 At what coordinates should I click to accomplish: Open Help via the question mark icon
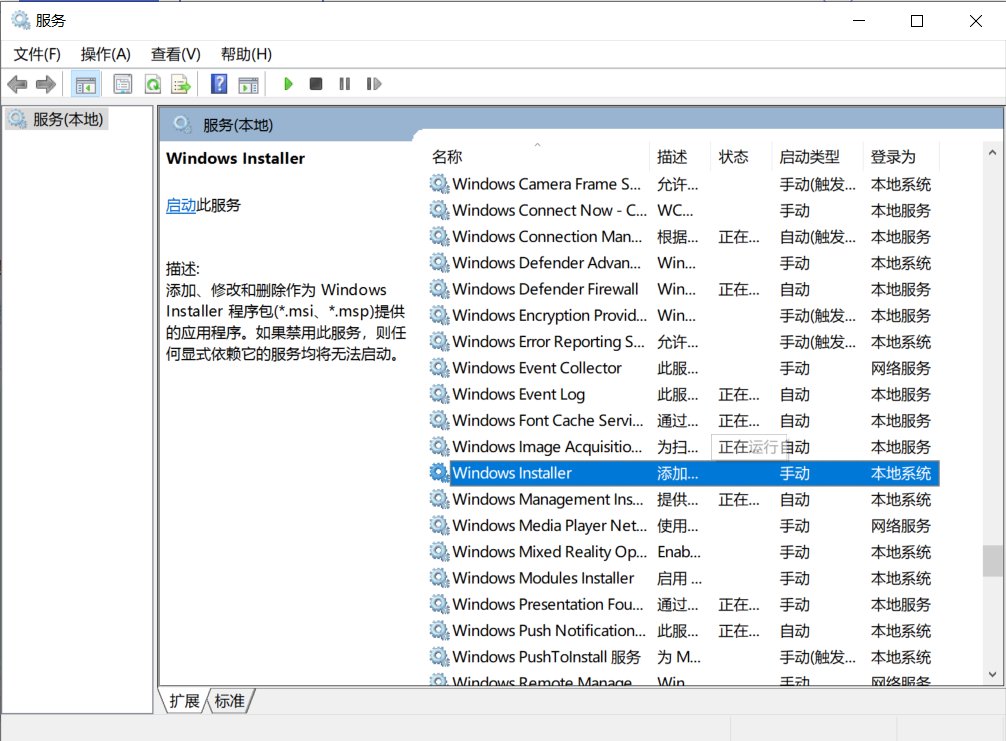click(217, 83)
